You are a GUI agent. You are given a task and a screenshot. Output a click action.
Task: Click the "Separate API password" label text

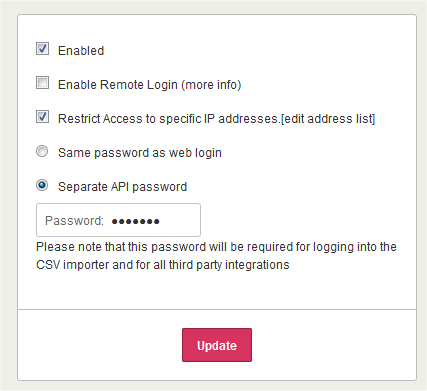(122, 187)
